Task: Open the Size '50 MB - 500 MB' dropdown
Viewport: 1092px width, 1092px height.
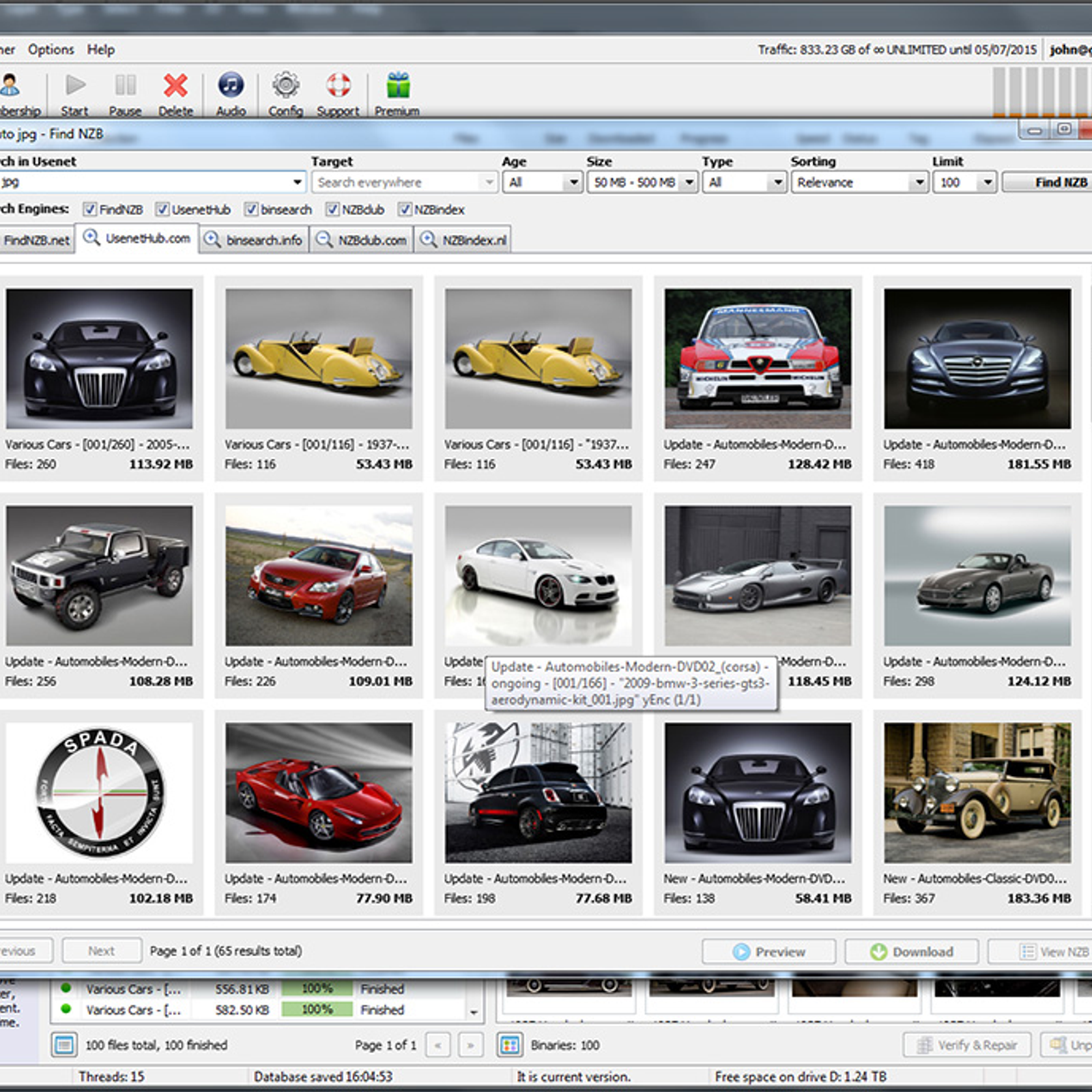Action: point(642,182)
